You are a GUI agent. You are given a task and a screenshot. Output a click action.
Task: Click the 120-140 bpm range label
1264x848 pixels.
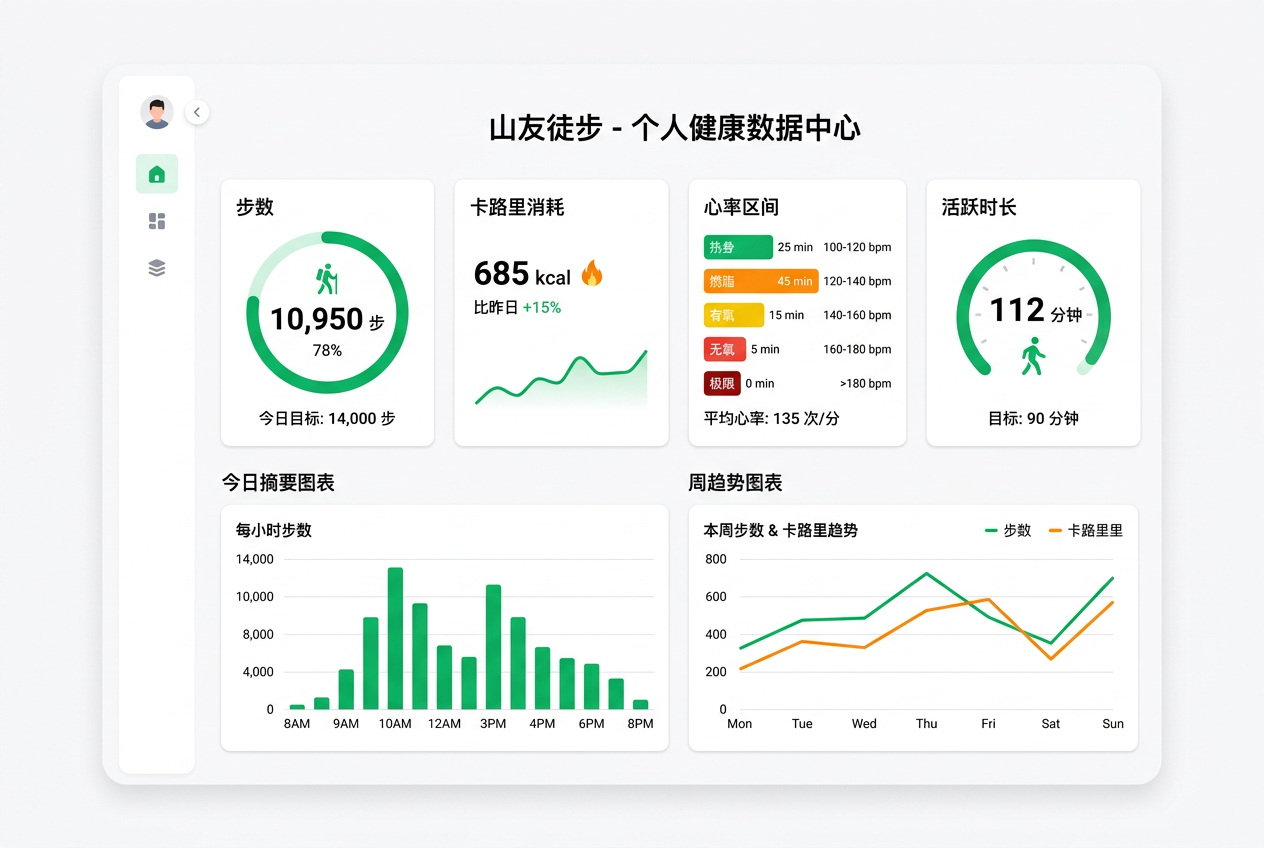click(857, 281)
